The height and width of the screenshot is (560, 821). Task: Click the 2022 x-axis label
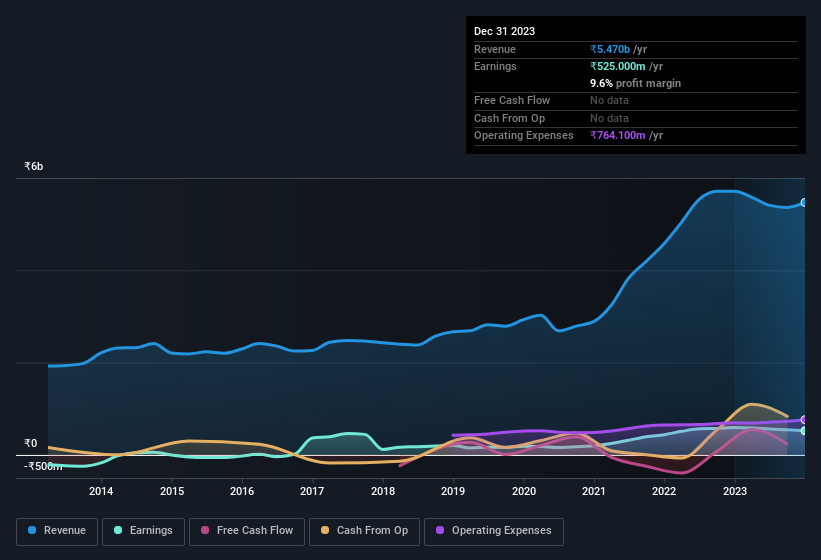(x=664, y=491)
